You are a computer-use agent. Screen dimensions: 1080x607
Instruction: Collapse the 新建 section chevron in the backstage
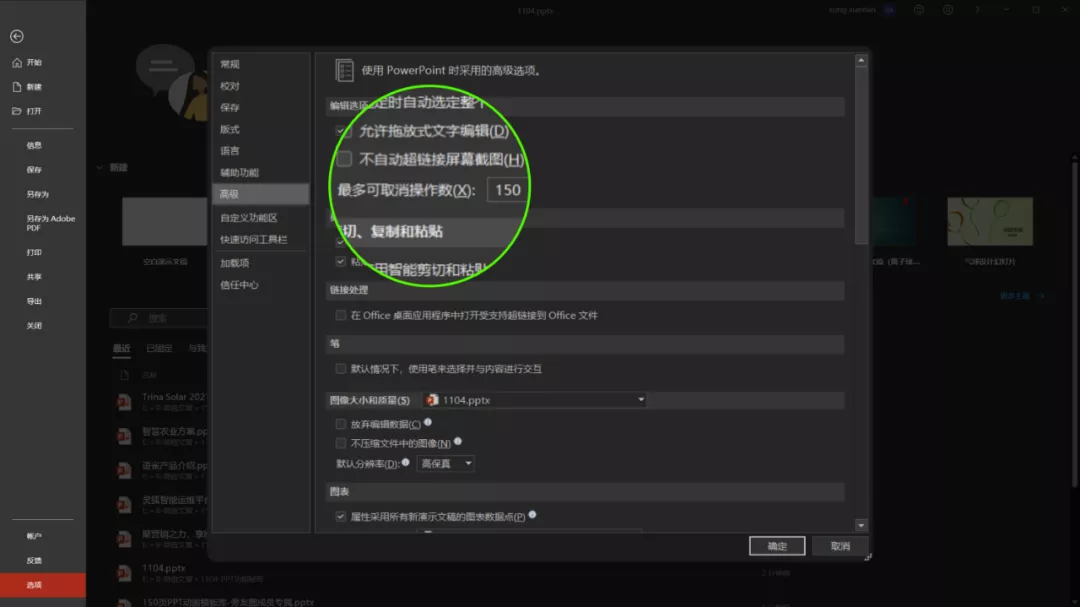tap(100, 167)
